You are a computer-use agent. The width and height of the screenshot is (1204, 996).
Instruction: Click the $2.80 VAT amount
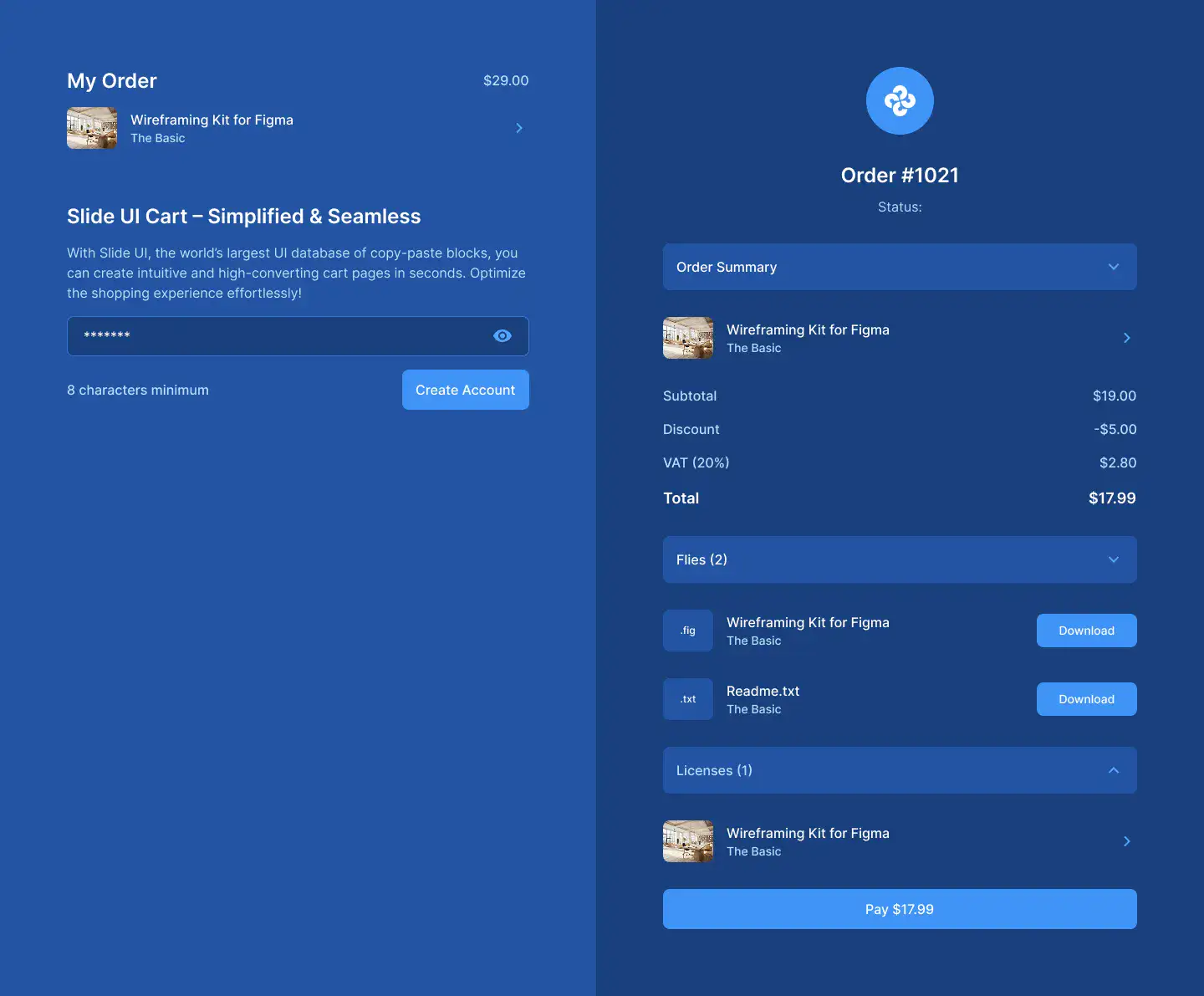(x=1118, y=462)
